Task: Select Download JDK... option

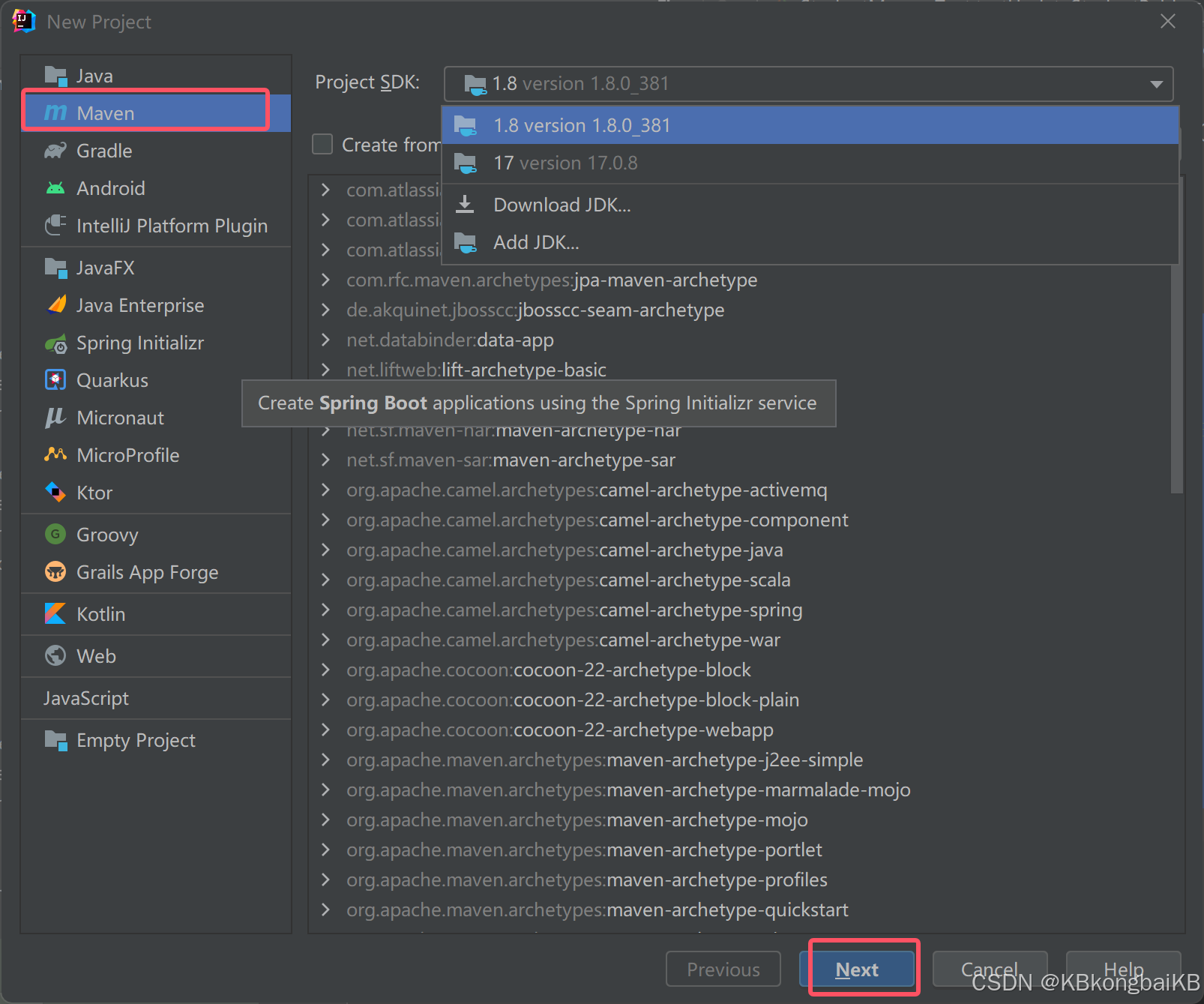Action: point(810,205)
